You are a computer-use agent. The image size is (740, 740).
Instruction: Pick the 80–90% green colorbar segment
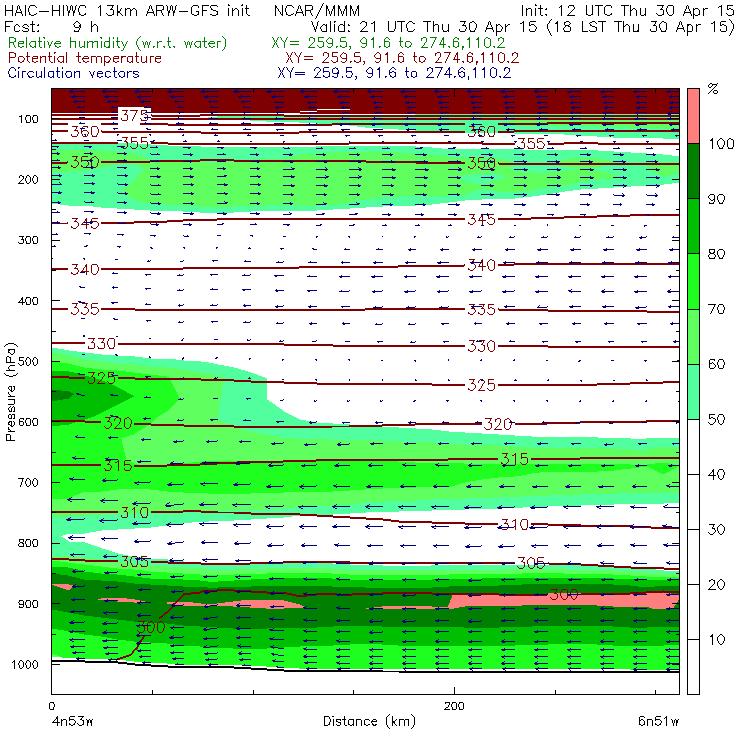pos(693,226)
